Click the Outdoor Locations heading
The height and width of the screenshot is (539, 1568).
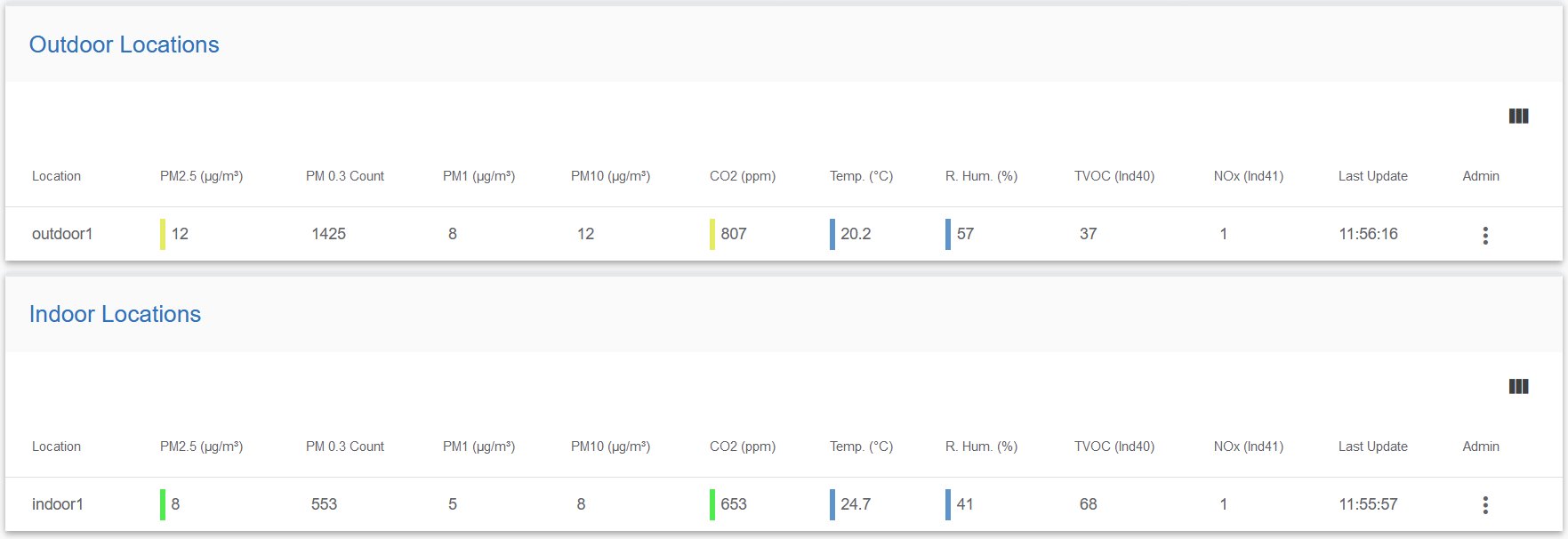pos(125,44)
